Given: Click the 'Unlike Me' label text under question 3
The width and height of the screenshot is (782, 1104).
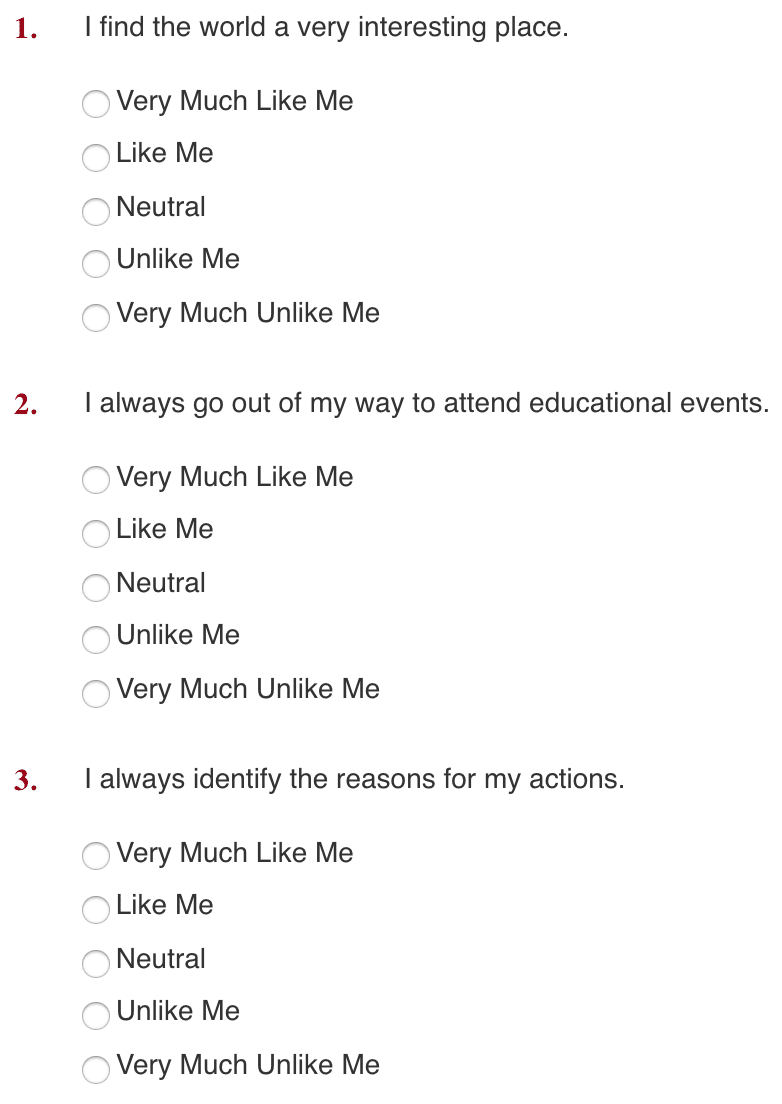Looking at the screenshot, I should point(177,1011).
